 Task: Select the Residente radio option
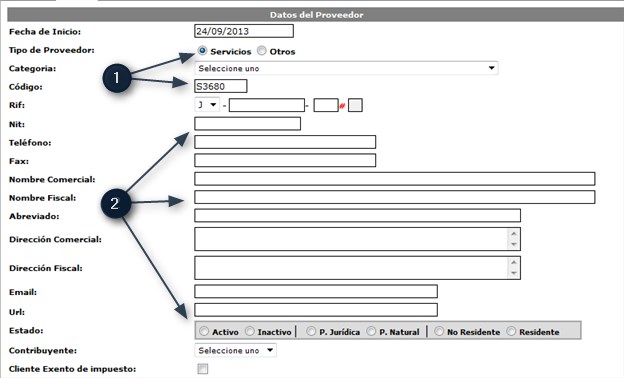[x=511, y=331]
